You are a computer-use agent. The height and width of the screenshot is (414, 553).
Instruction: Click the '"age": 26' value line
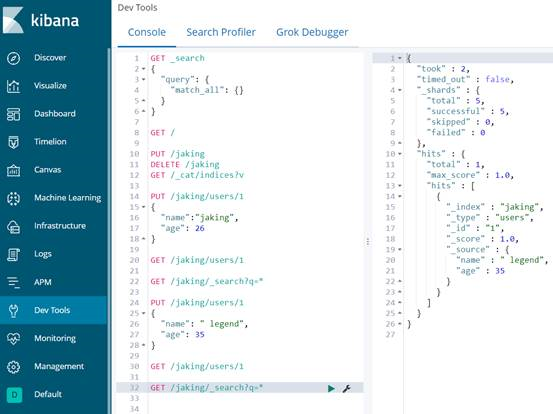183,229
